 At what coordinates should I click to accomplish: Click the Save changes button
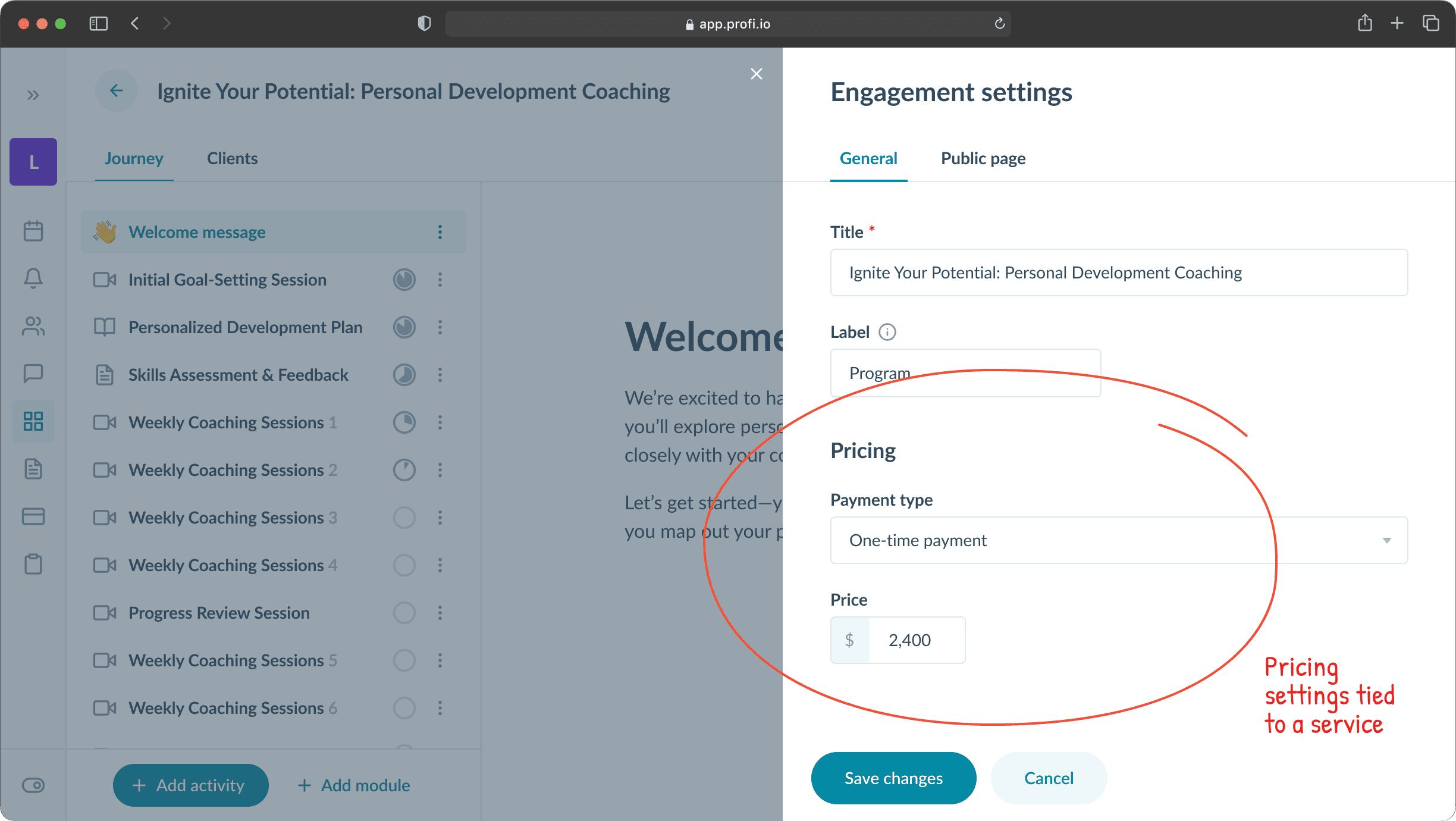click(x=893, y=778)
